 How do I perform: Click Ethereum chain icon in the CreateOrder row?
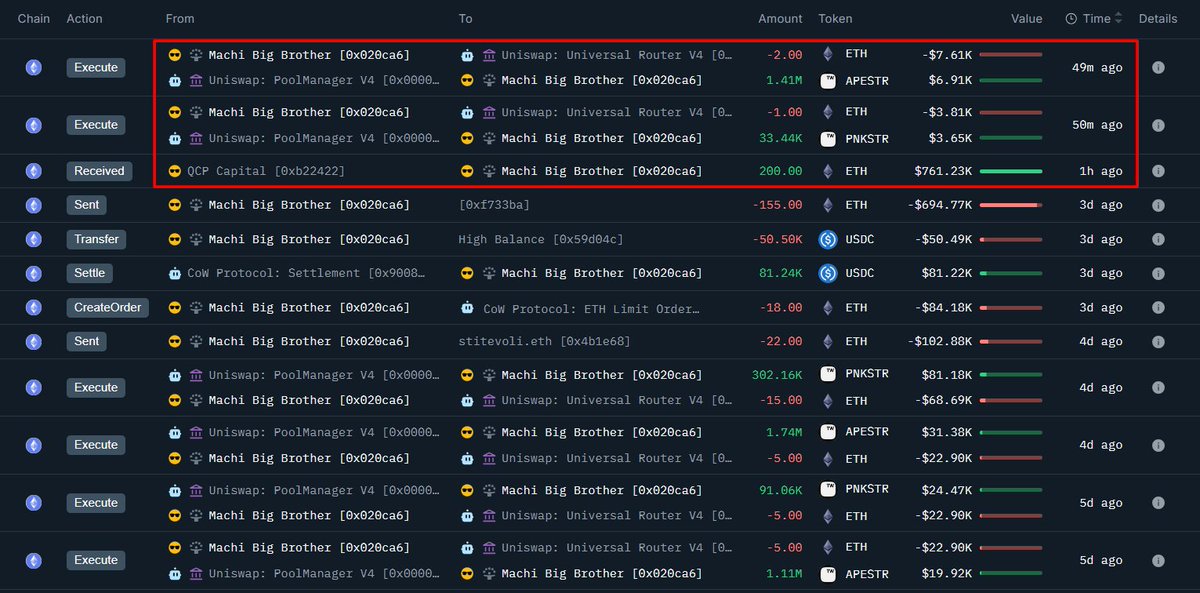coord(34,307)
